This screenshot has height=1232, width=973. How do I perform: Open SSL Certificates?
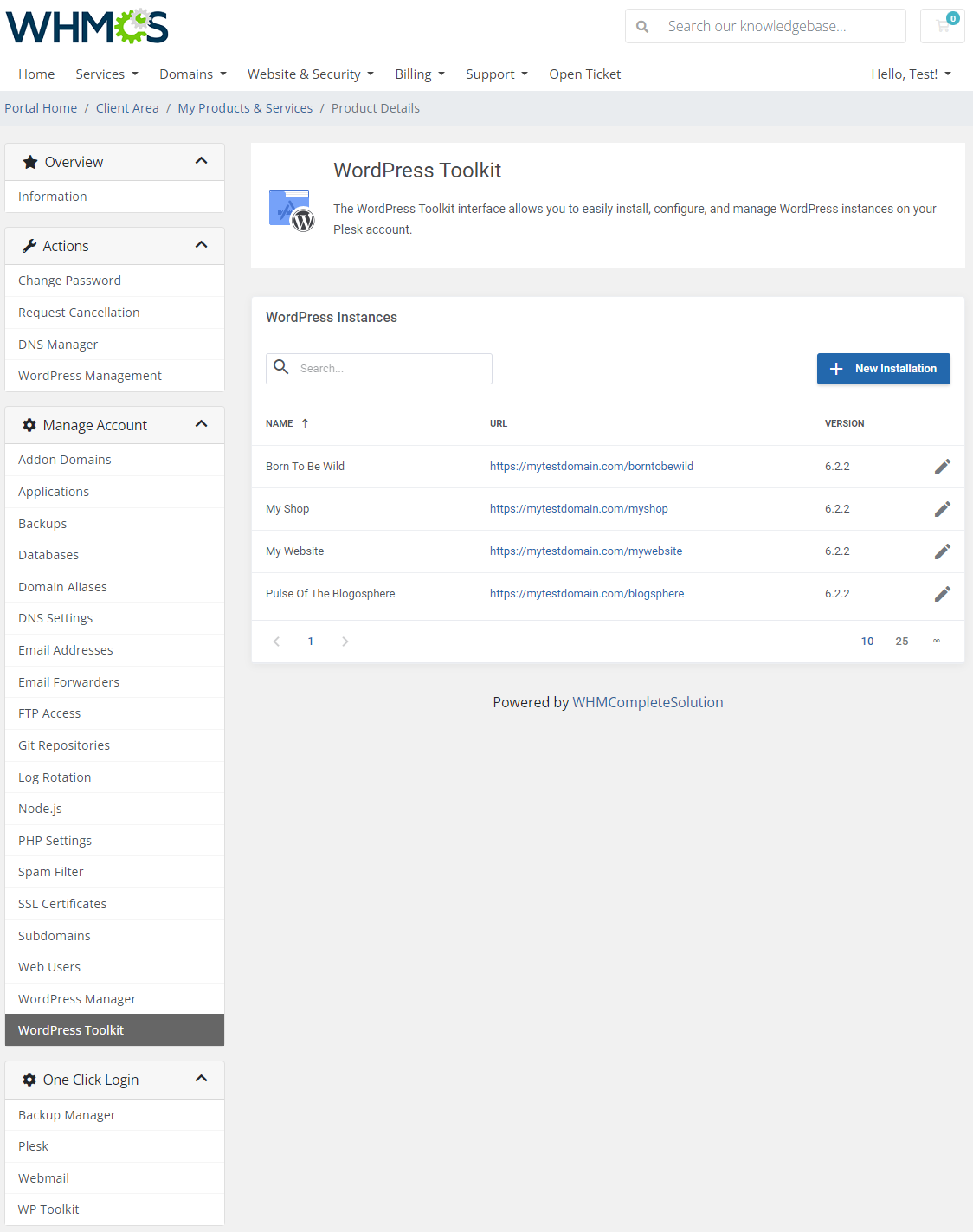click(x=114, y=904)
